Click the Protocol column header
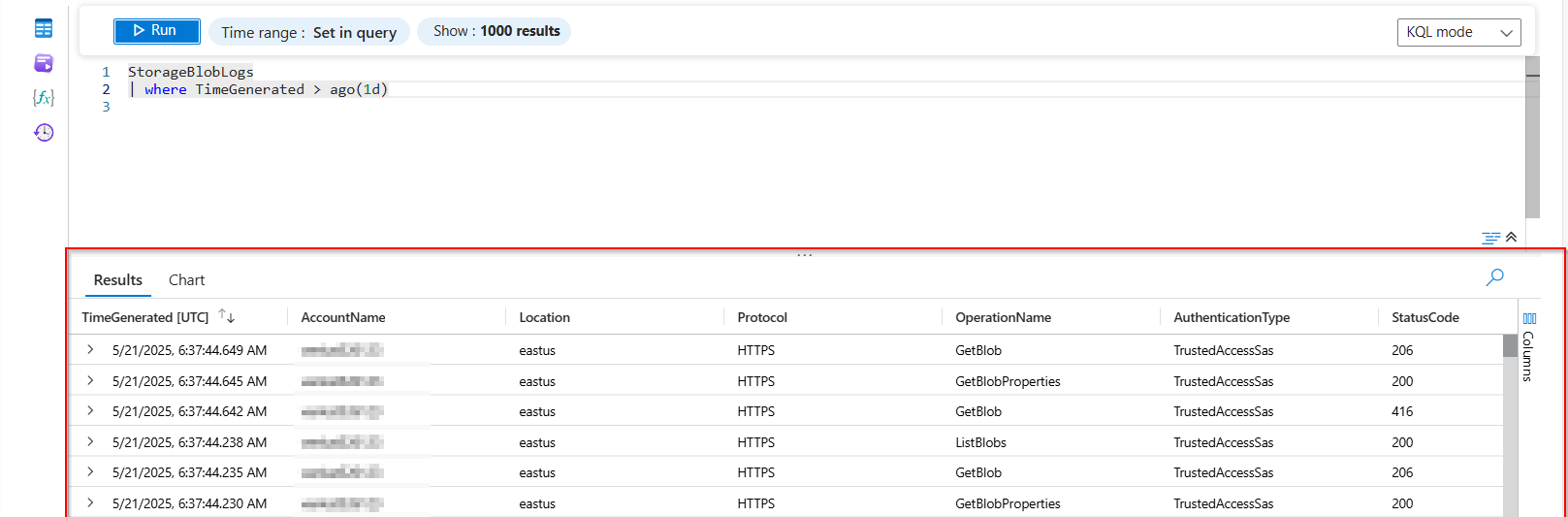 pyautogui.click(x=762, y=317)
